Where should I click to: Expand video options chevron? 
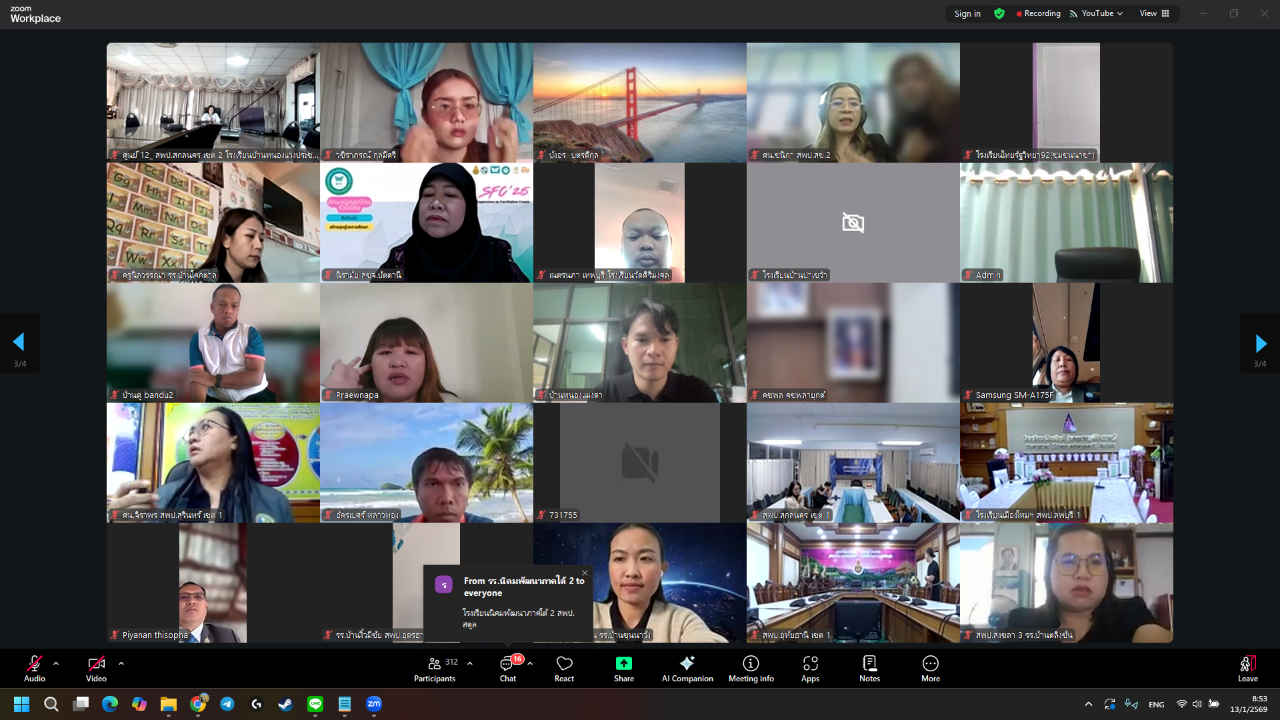[x=121, y=663]
